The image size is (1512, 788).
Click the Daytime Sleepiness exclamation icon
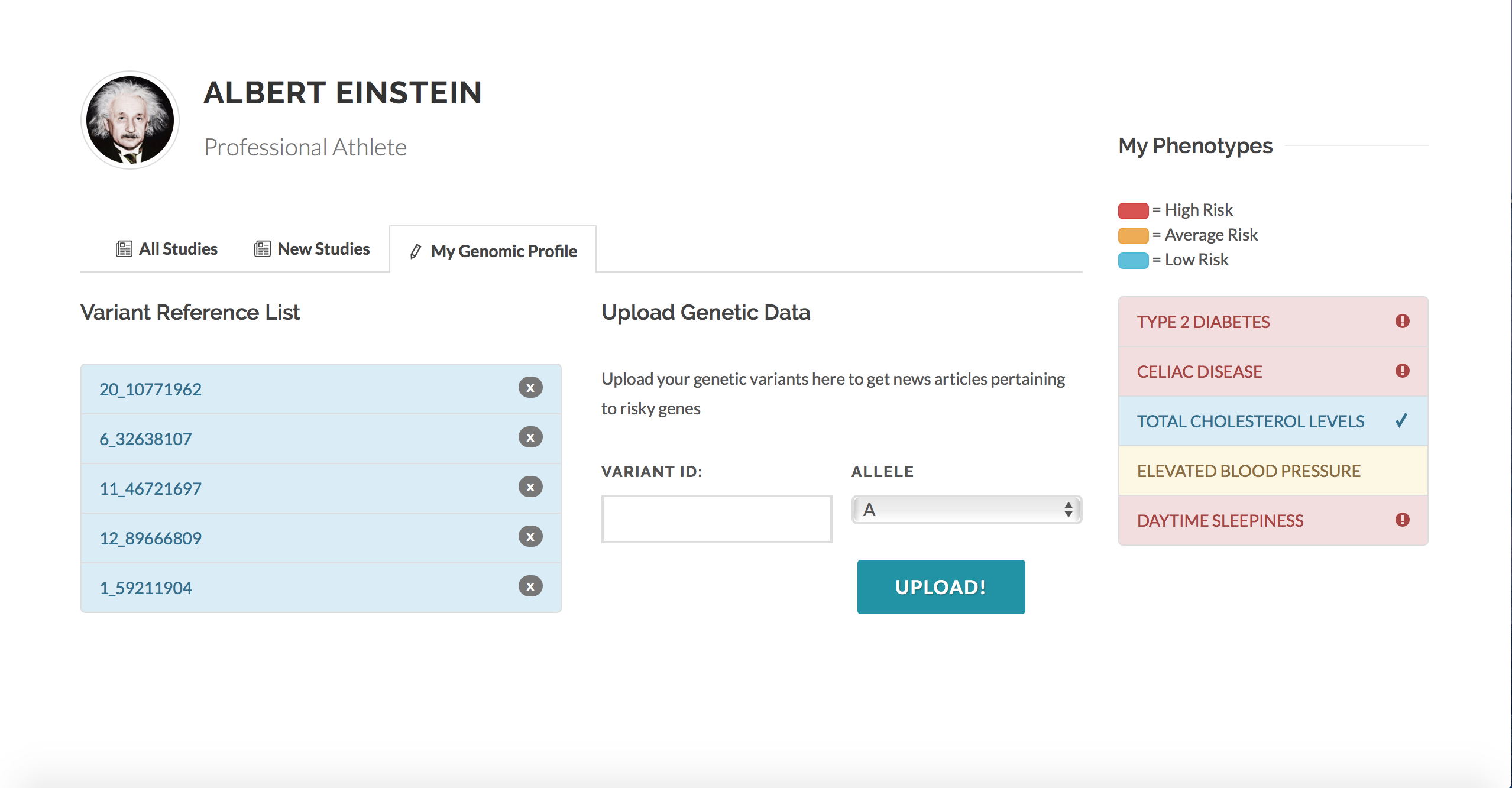point(1402,520)
